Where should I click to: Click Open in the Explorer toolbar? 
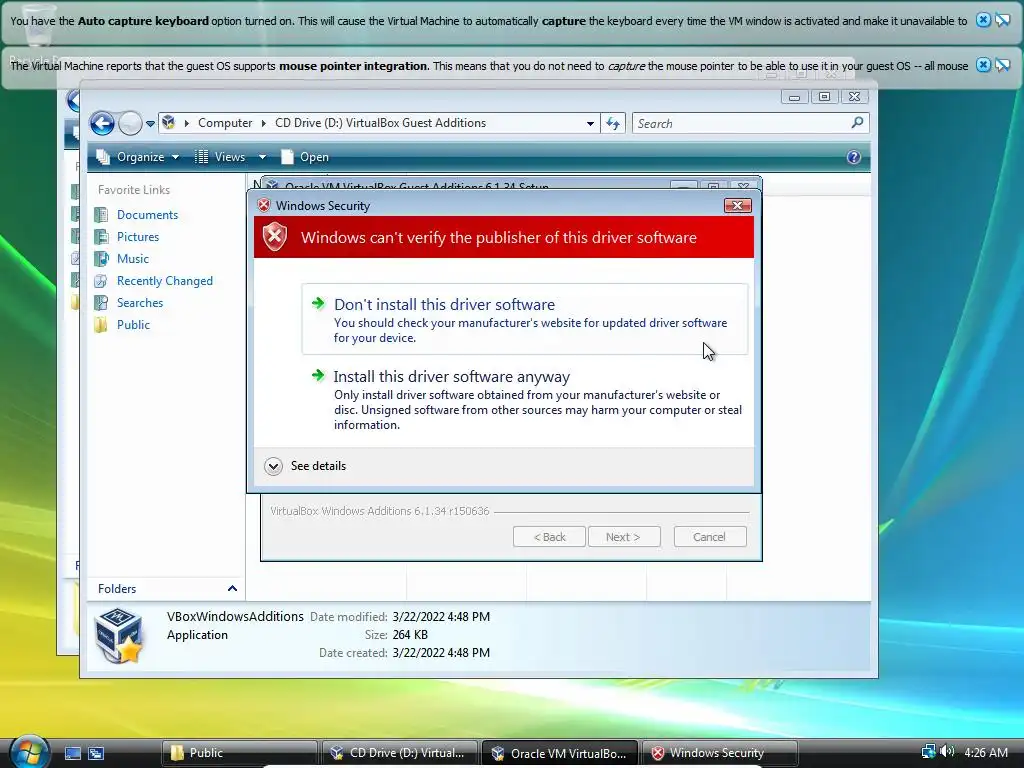click(x=305, y=157)
